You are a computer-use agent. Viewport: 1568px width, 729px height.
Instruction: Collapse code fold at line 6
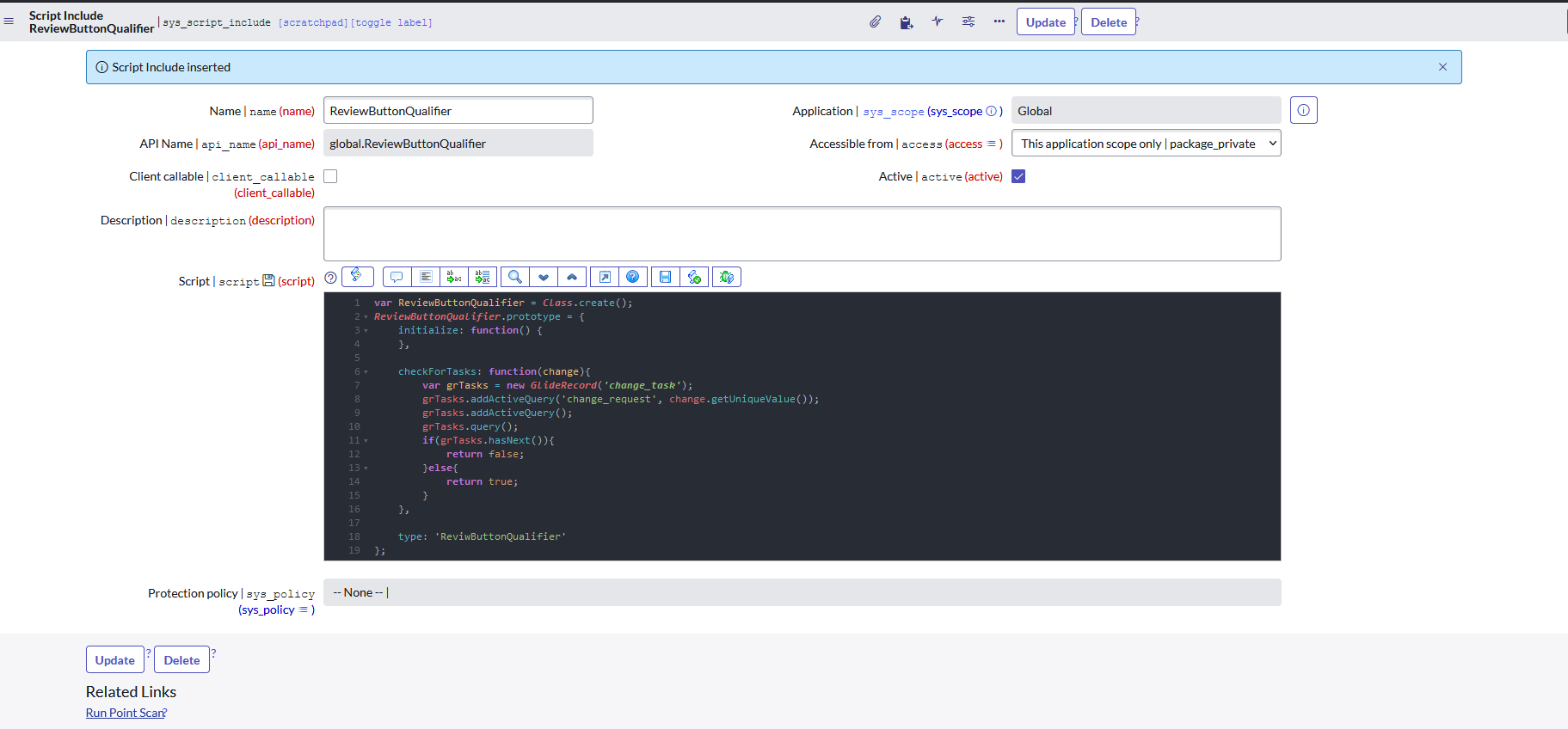click(x=366, y=371)
